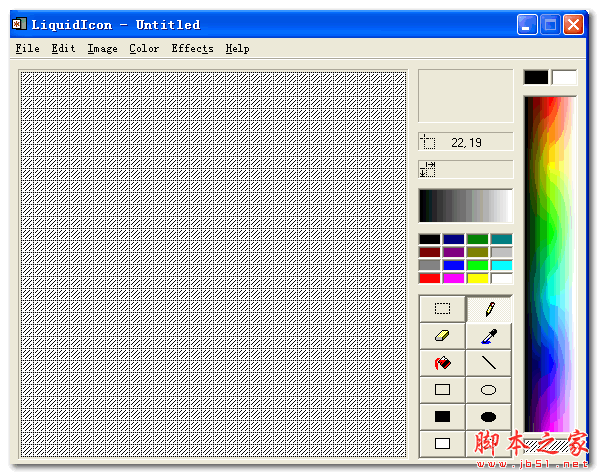Choose the olive palette swatch
Viewport: 600px width, 475px height.
[478, 252]
